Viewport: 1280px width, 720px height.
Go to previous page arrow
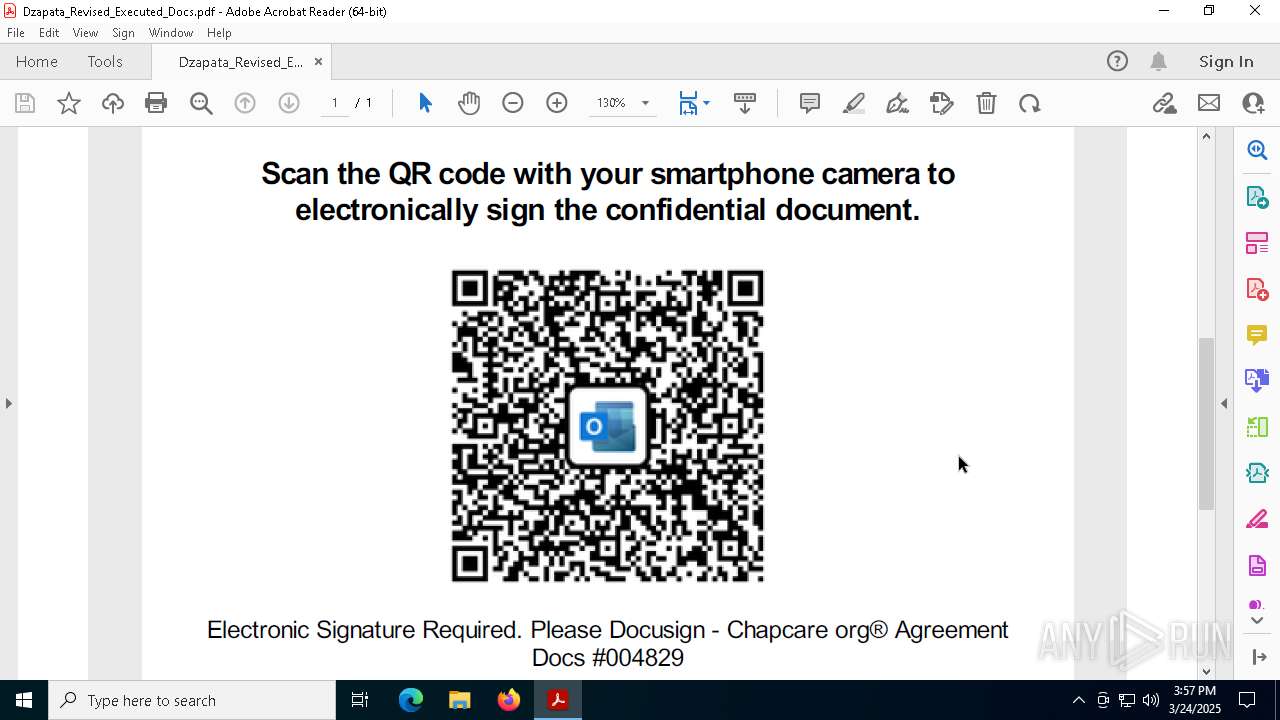245,103
